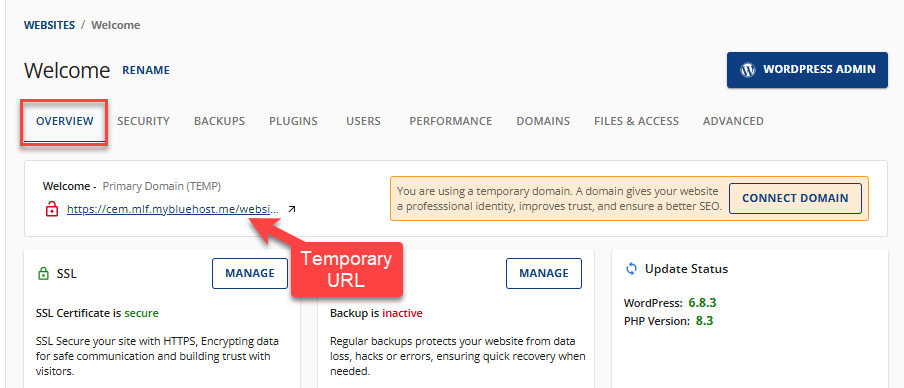904x388 pixels.
Task: Click WordPress version 6.8.3 value
Action: (702, 303)
